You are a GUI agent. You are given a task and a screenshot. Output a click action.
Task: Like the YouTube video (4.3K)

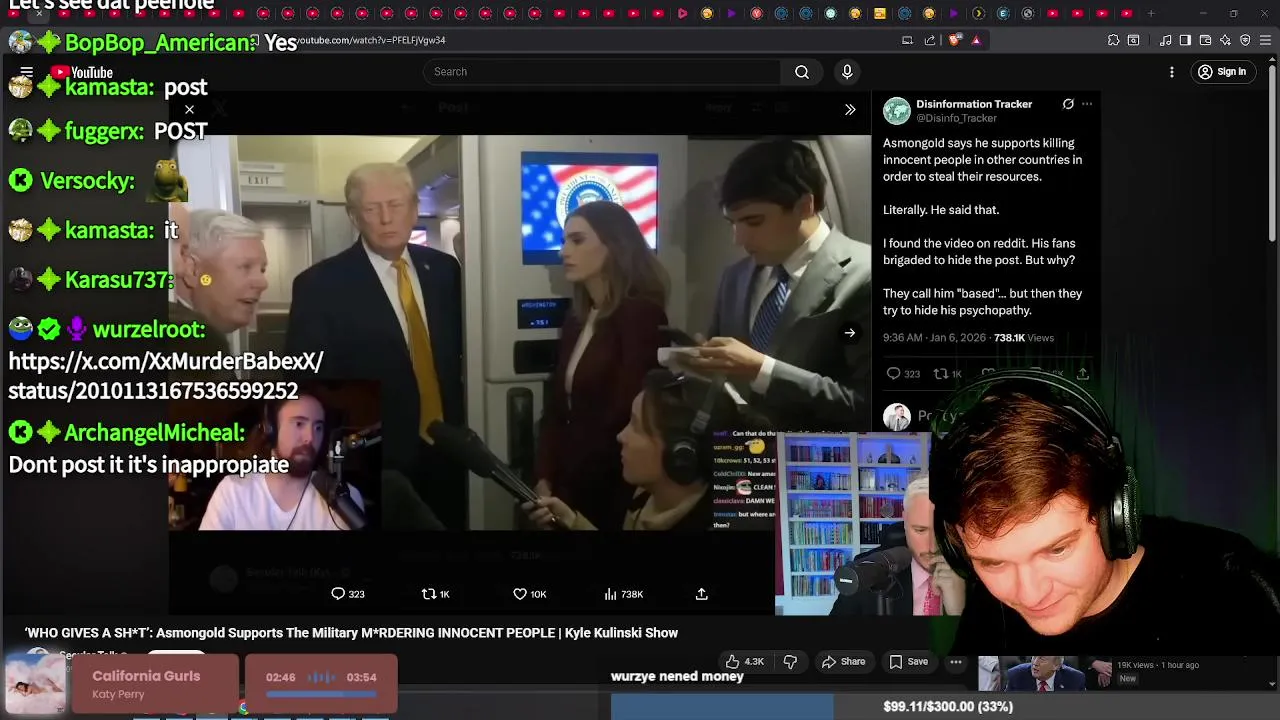pos(745,662)
